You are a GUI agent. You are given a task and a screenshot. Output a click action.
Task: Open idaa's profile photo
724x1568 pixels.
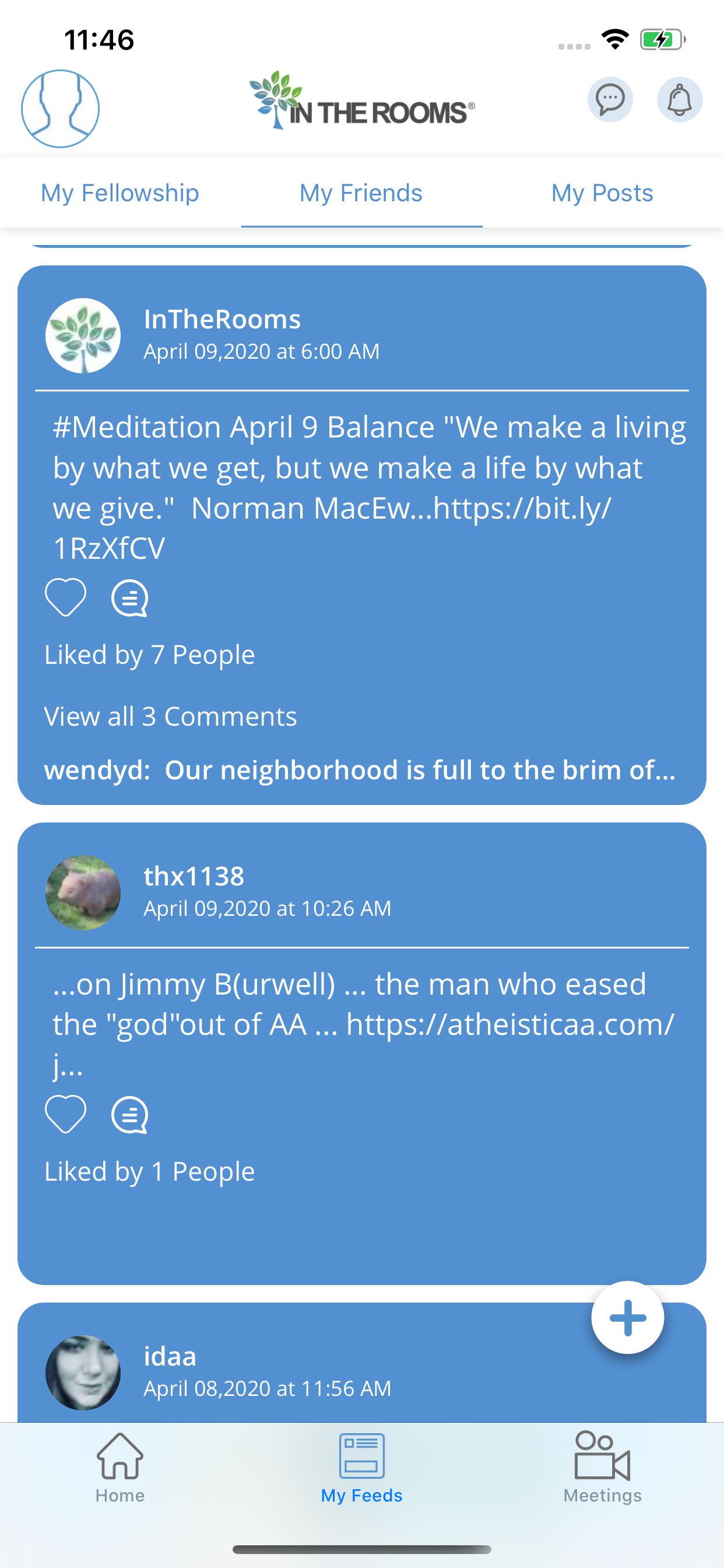click(83, 1373)
